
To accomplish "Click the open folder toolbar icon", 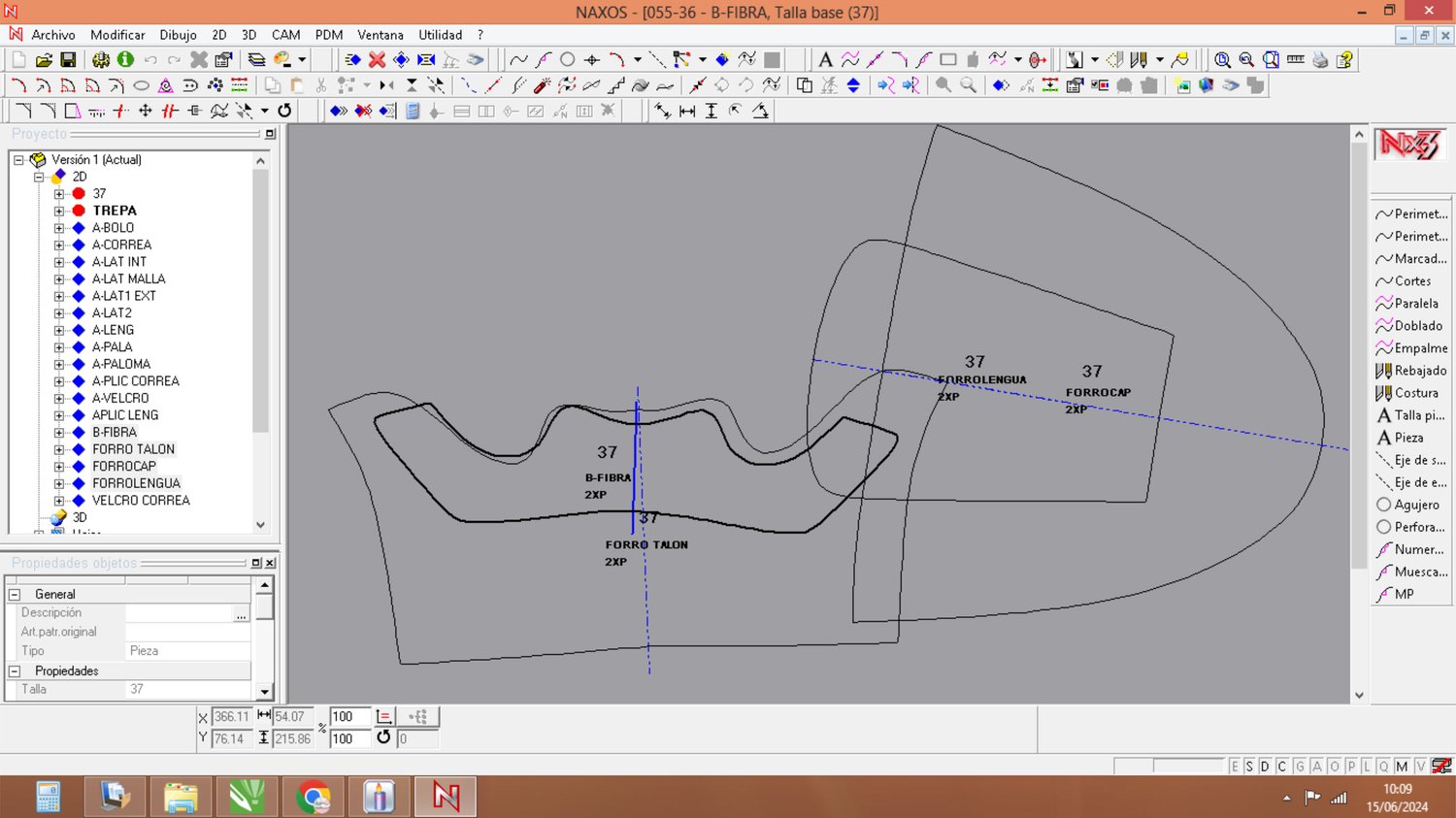I will [x=44, y=60].
